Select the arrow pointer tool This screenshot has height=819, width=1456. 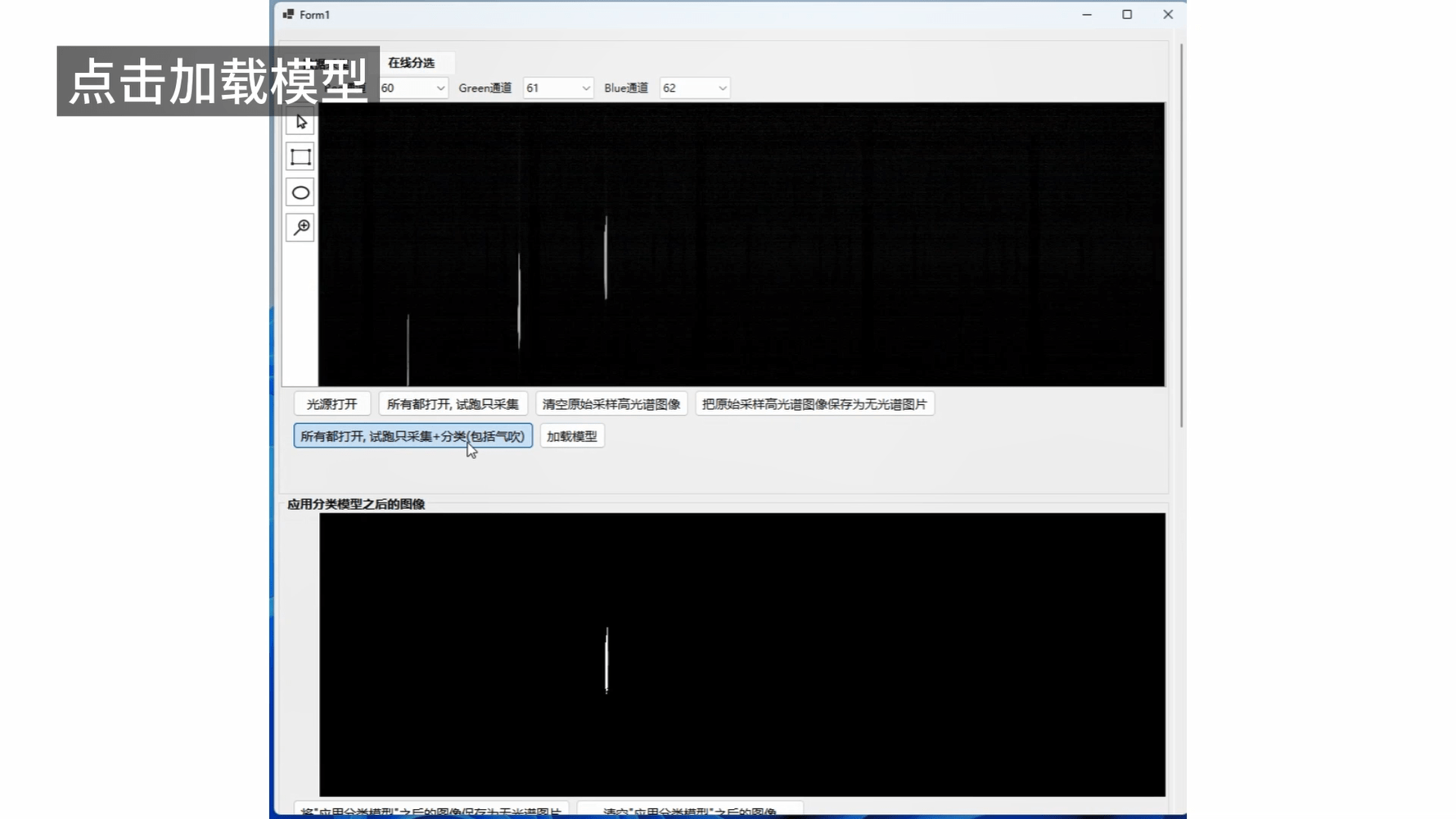pos(300,122)
